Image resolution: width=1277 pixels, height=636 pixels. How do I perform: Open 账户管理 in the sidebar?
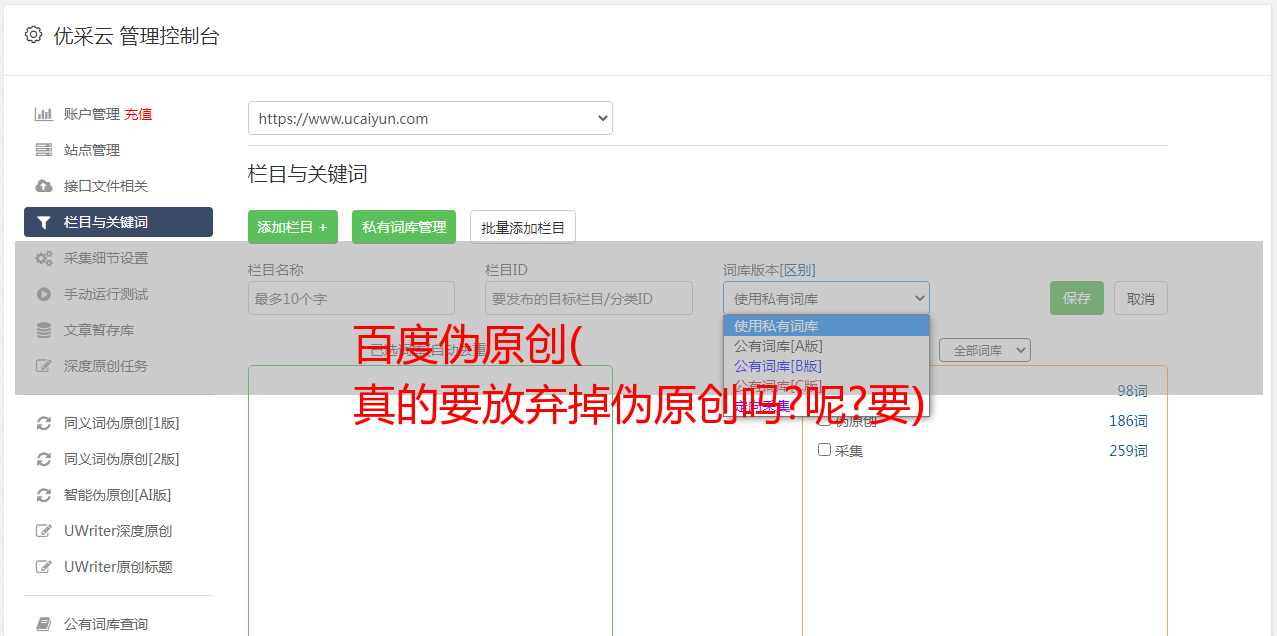(x=92, y=114)
